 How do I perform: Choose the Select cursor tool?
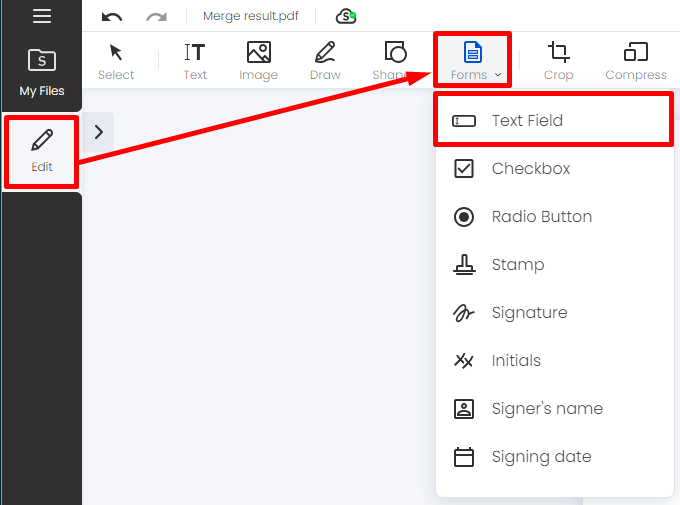(116, 61)
